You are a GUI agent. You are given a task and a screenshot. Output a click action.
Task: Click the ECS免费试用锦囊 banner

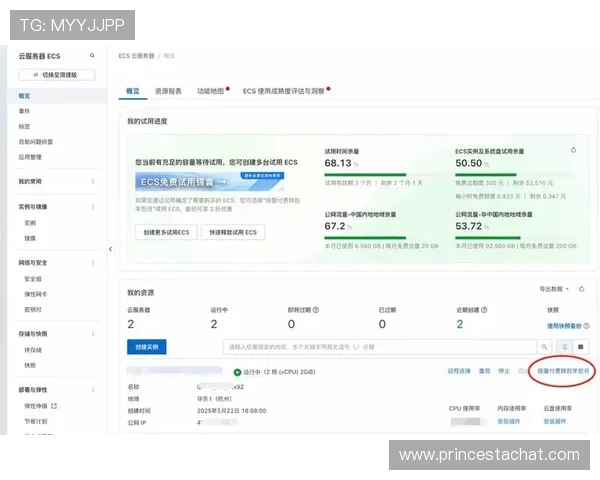[x=209, y=182]
